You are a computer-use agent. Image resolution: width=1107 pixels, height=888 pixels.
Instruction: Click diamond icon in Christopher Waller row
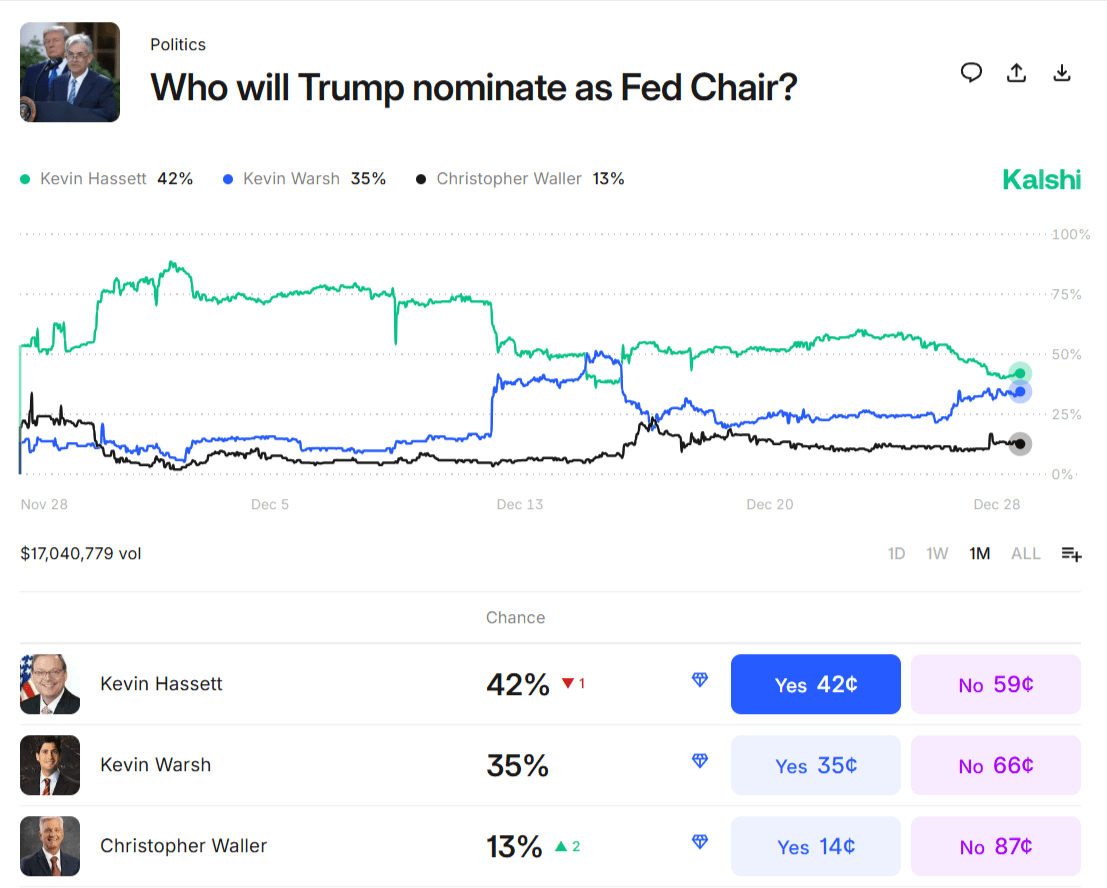click(700, 842)
